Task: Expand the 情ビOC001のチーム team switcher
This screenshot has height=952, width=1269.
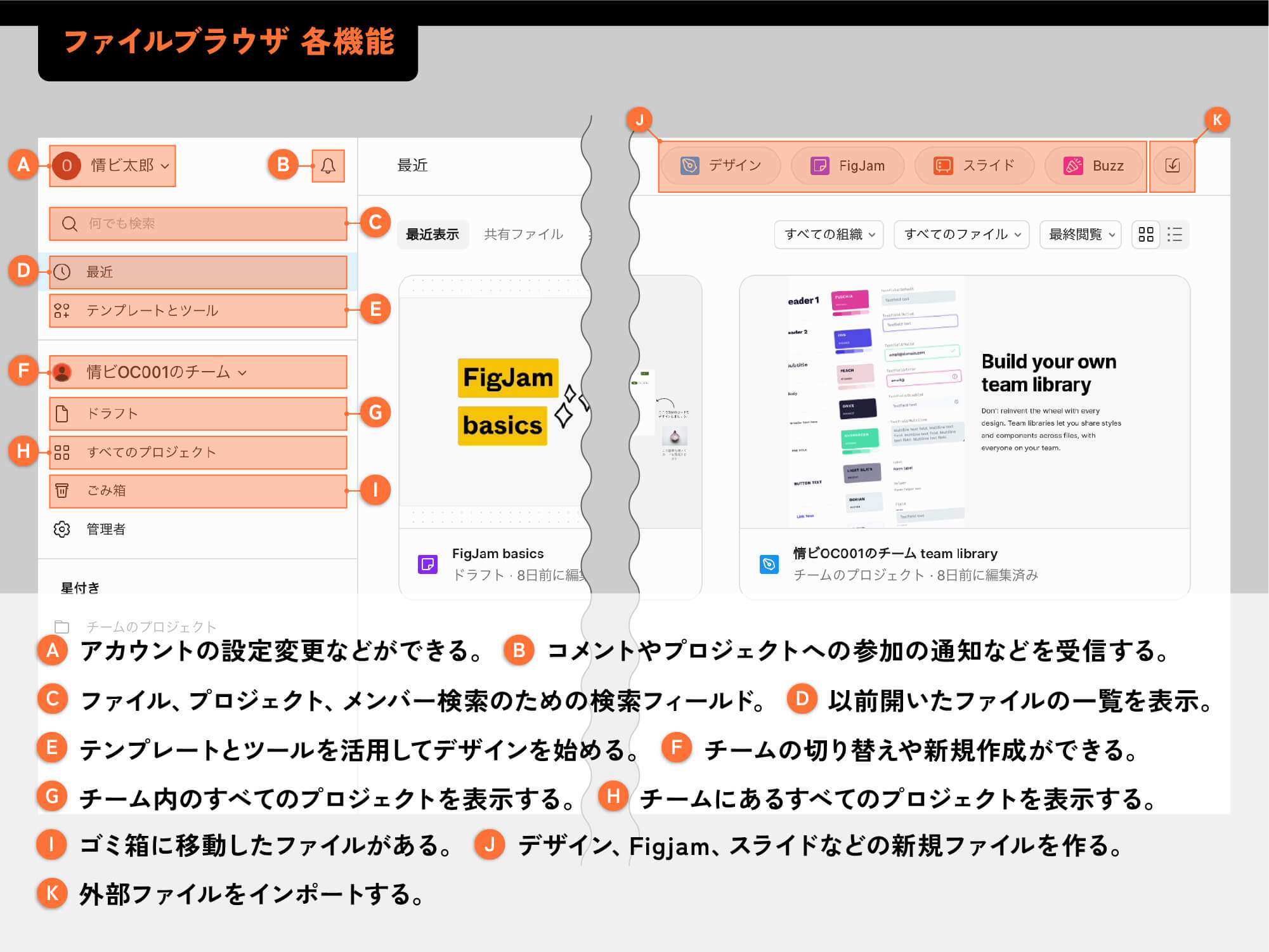Action: click(198, 372)
